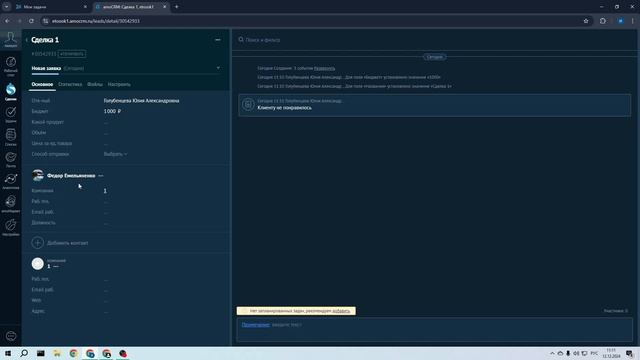Open the browser extensions puzzle icon
Screen dimensions: 640x360
click(x=603, y=21)
